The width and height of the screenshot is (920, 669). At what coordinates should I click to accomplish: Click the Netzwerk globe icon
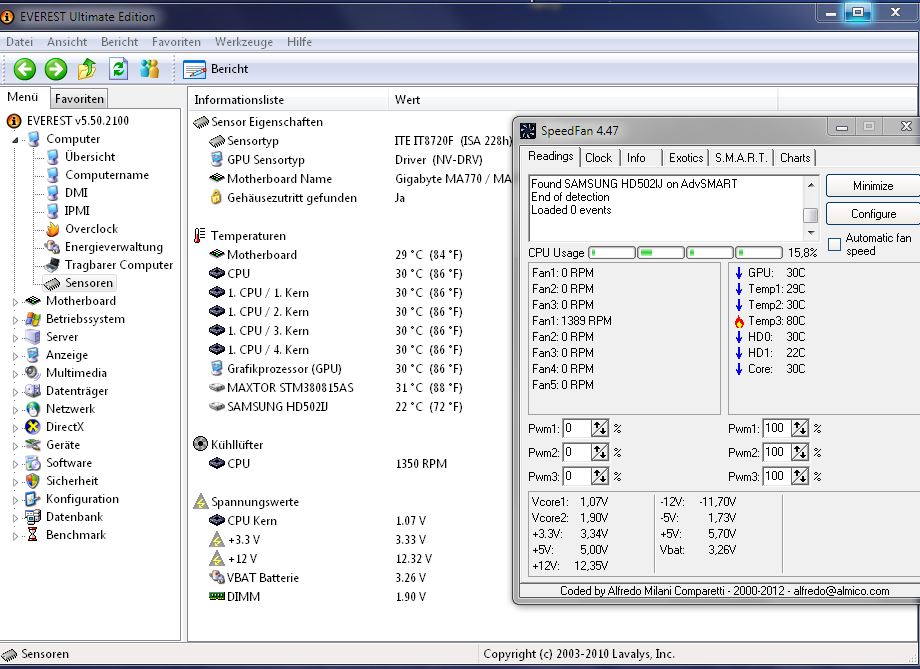(x=33, y=409)
